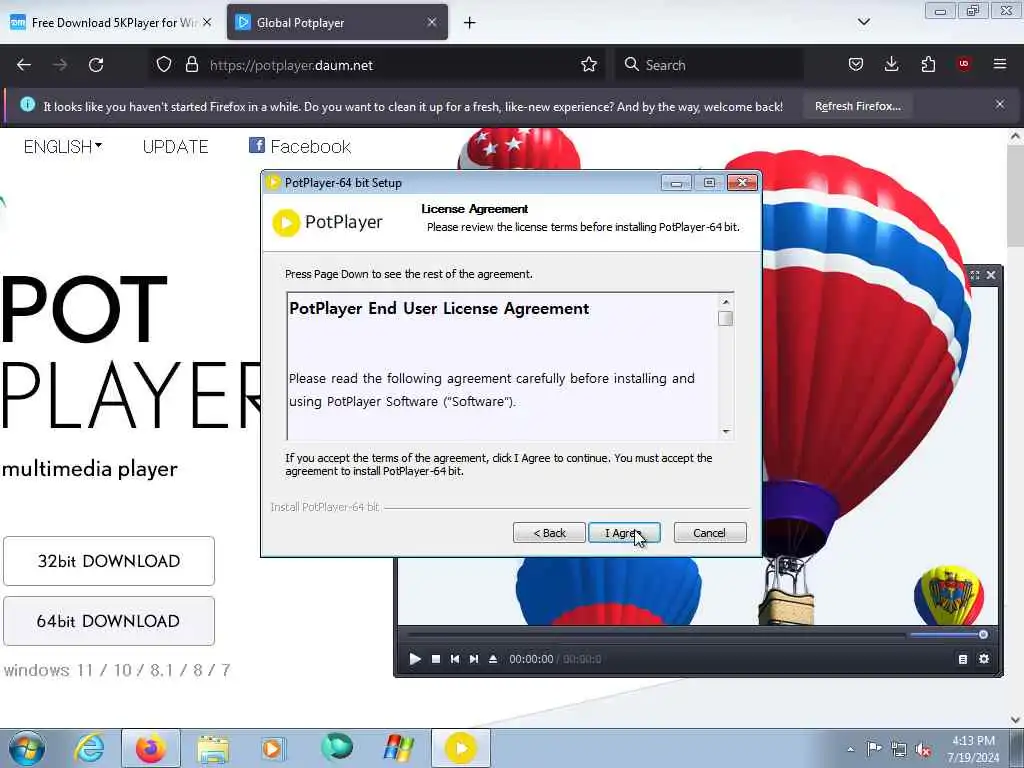The height and width of the screenshot is (768, 1024).
Task: Switch to Firefox on taskbar
Action: click(x=151, y=748)
